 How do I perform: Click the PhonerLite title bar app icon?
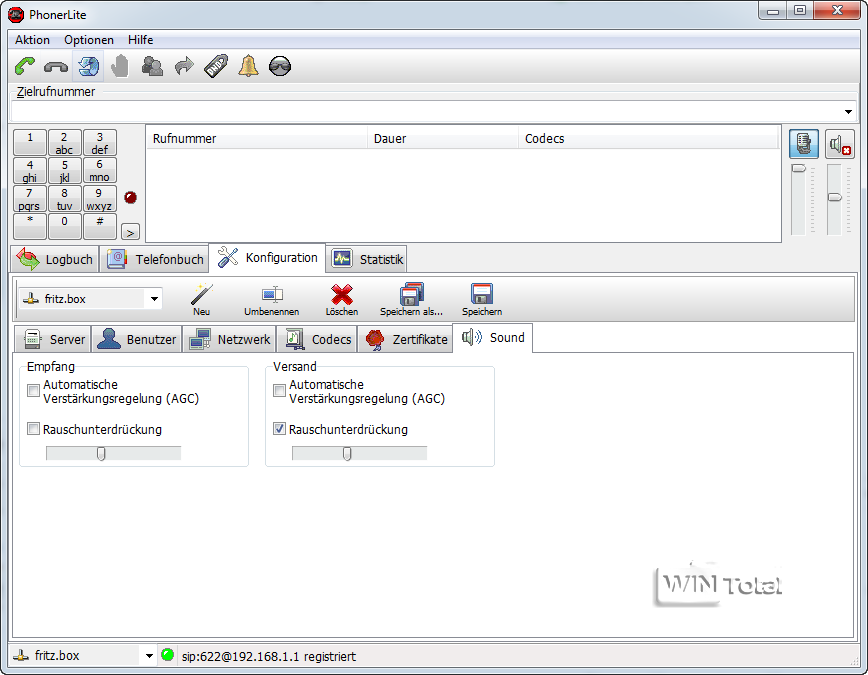(x=16, y=15)
